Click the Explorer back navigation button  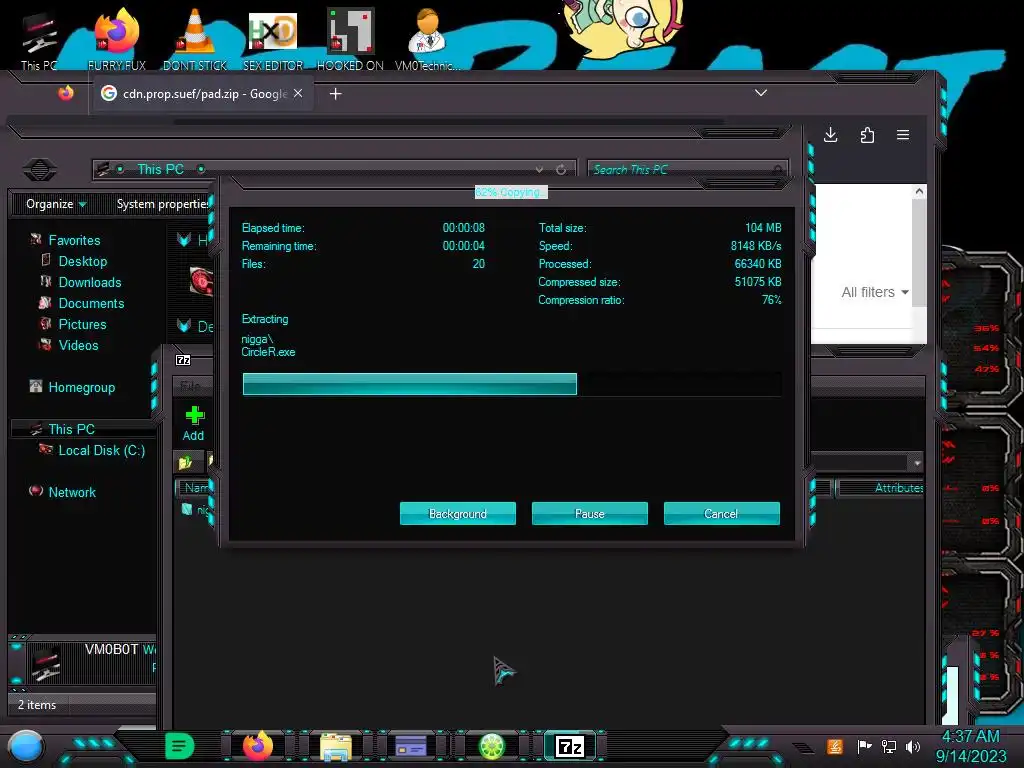[40, 170]
